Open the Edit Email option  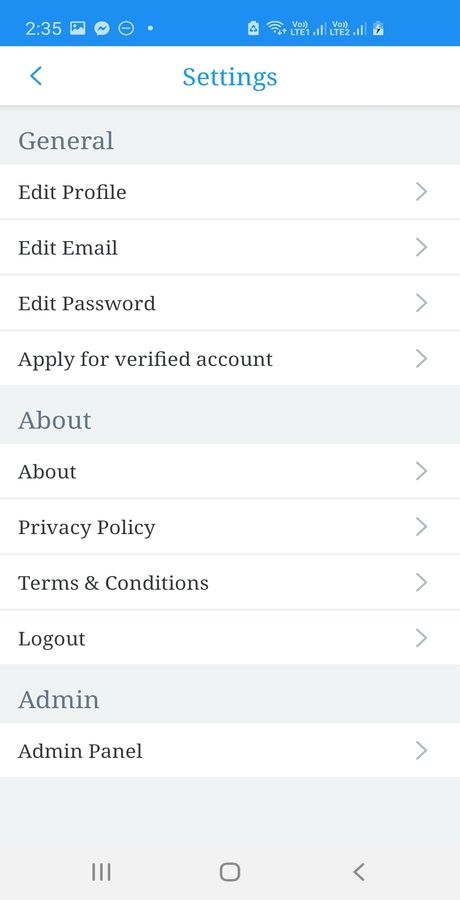click(230, 247)
